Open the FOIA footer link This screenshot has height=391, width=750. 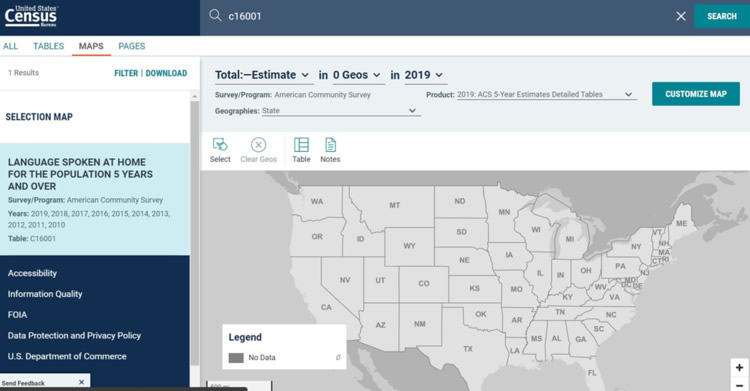point(17,314)
